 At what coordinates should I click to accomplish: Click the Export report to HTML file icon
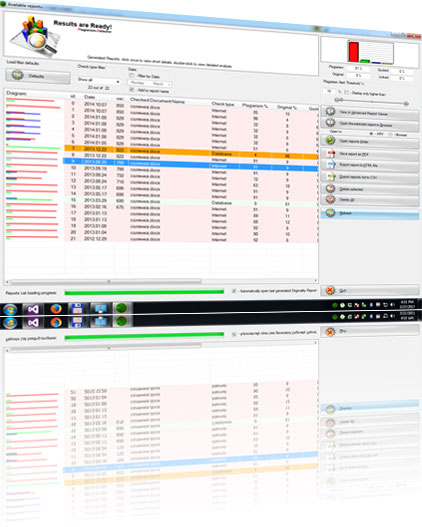point(331,164)
